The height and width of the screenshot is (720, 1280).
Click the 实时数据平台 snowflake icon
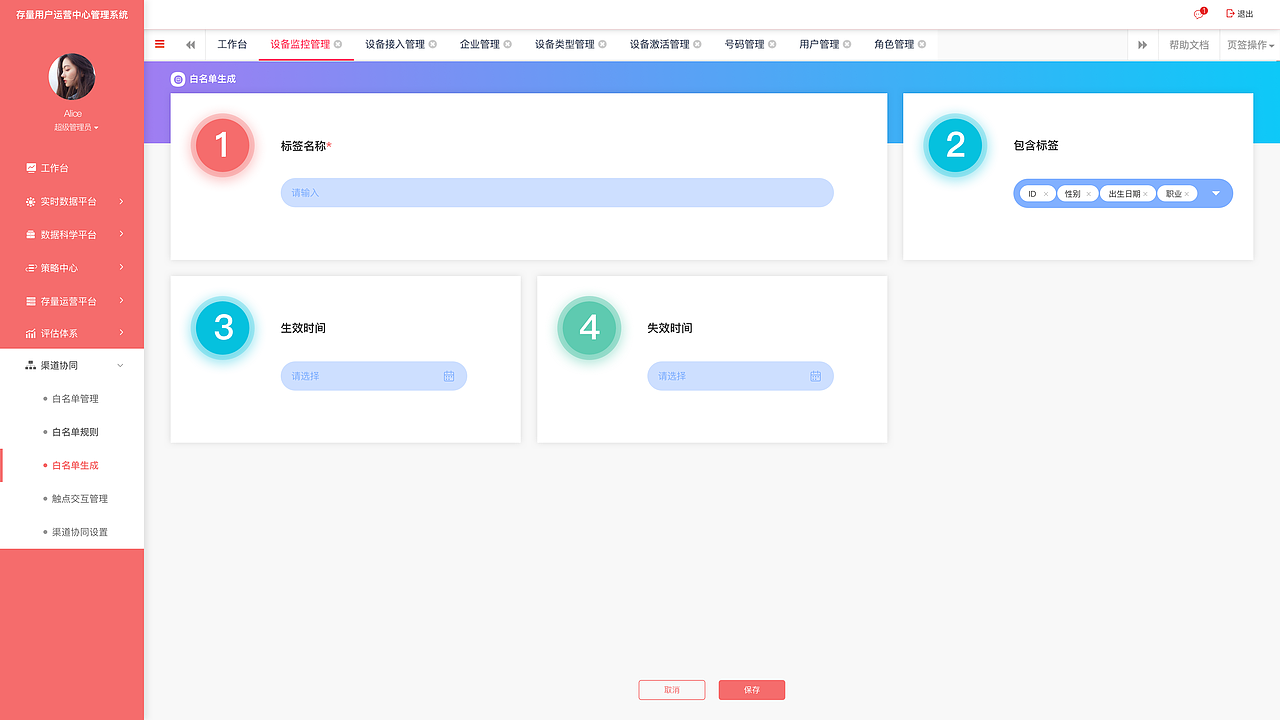[x=31, y=201]
